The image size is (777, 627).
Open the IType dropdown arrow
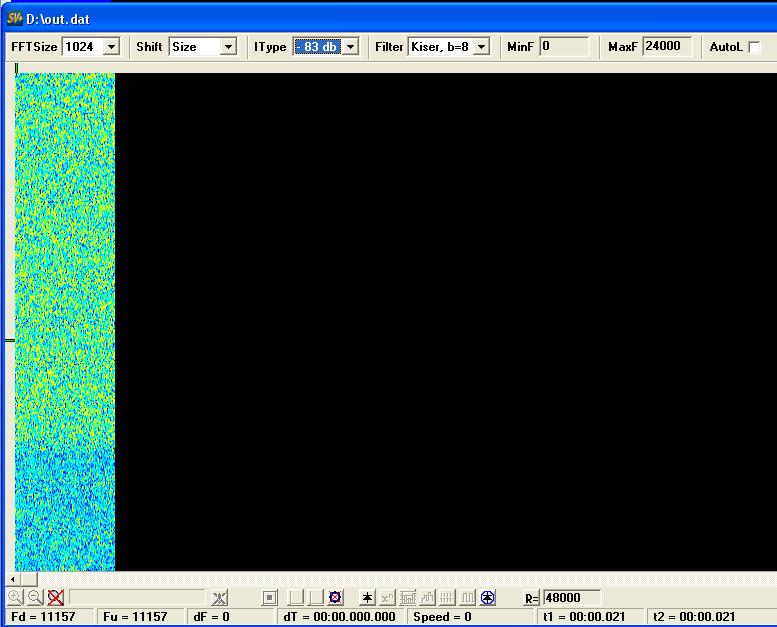coord(350,47)
